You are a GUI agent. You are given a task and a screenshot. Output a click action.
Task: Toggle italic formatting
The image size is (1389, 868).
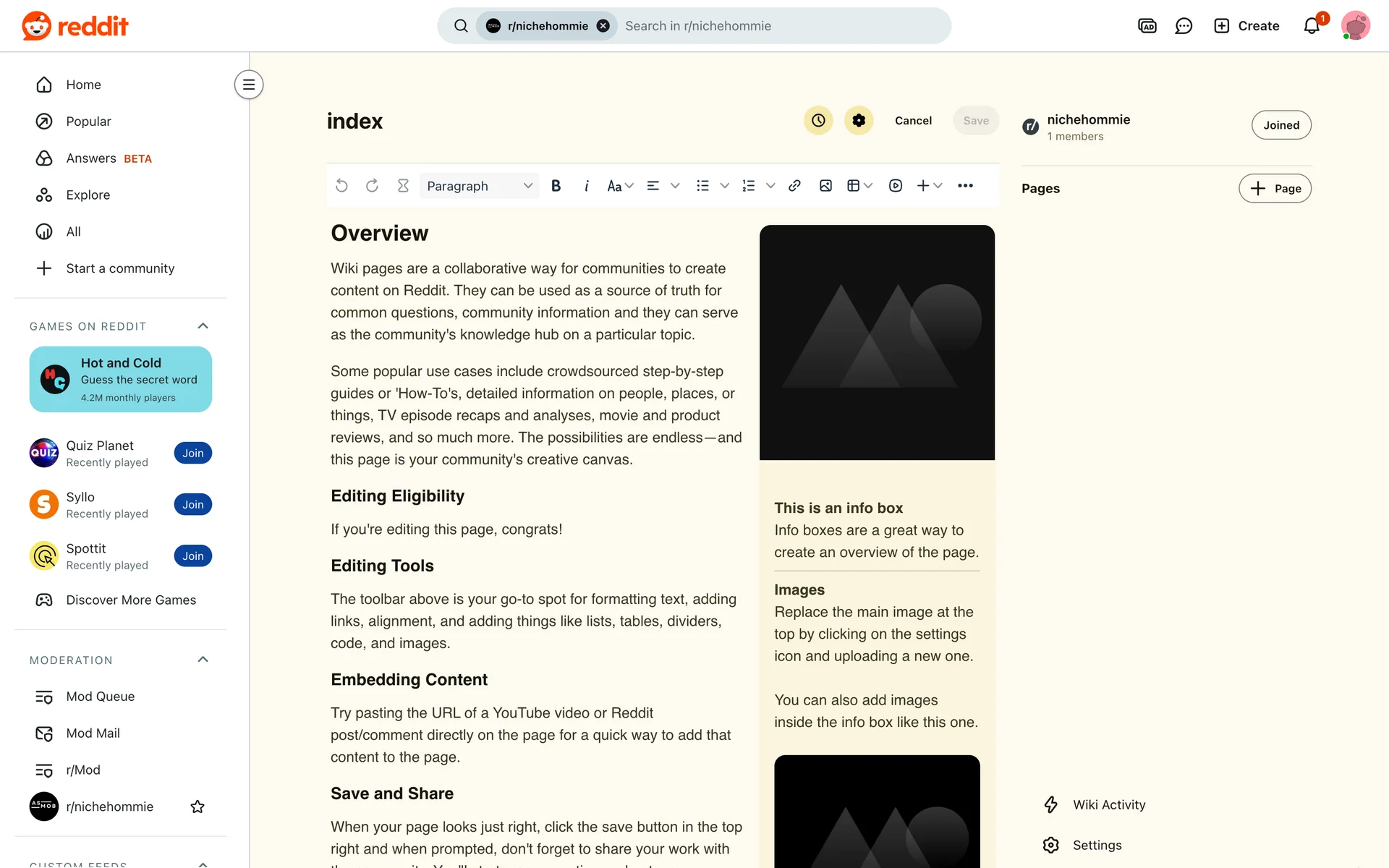pyautogui.click(x=586, y=186)
